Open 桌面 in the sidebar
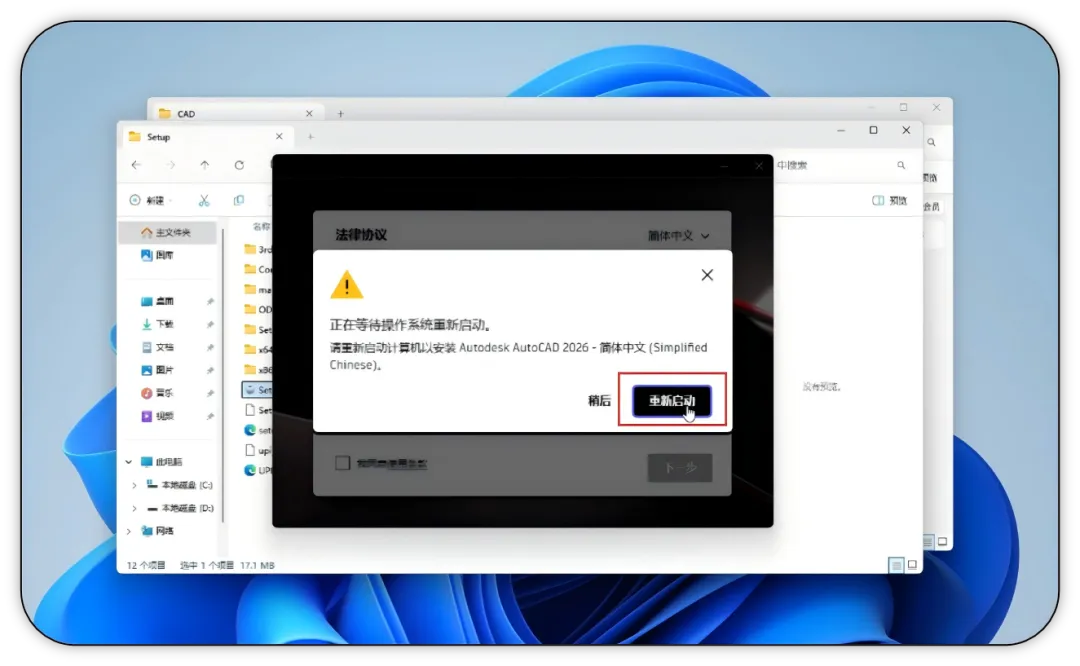 pos(158,302)
